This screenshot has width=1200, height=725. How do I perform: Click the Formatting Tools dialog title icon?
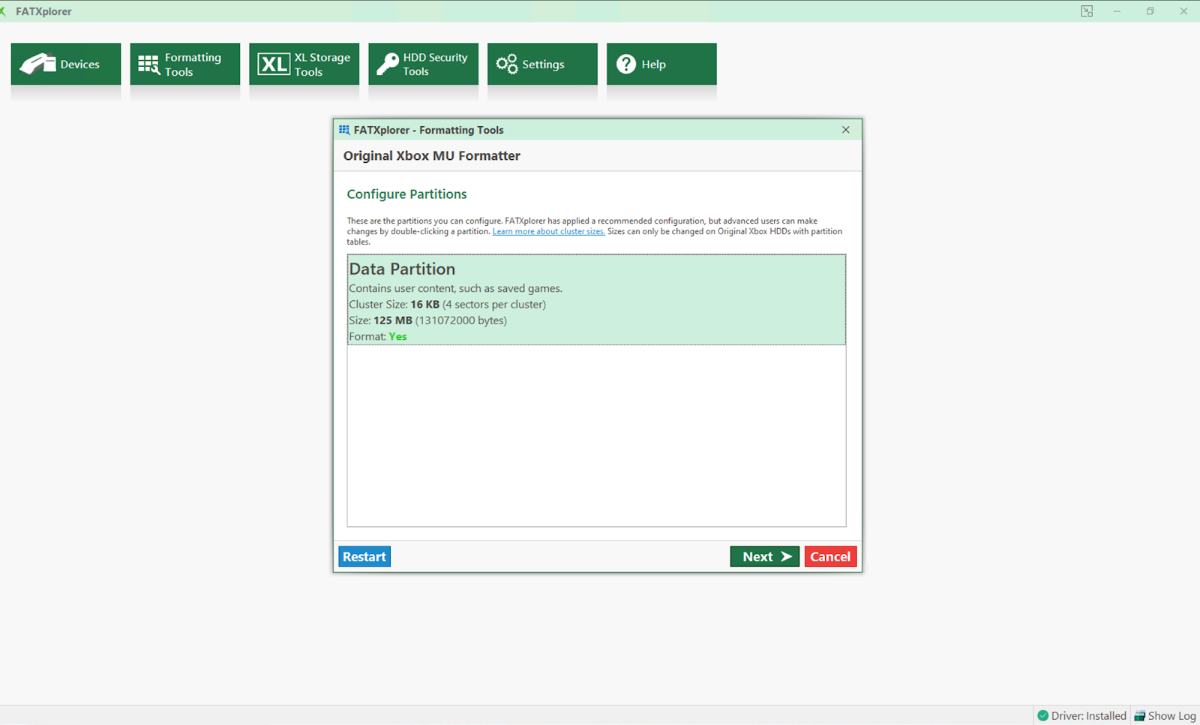344,130
